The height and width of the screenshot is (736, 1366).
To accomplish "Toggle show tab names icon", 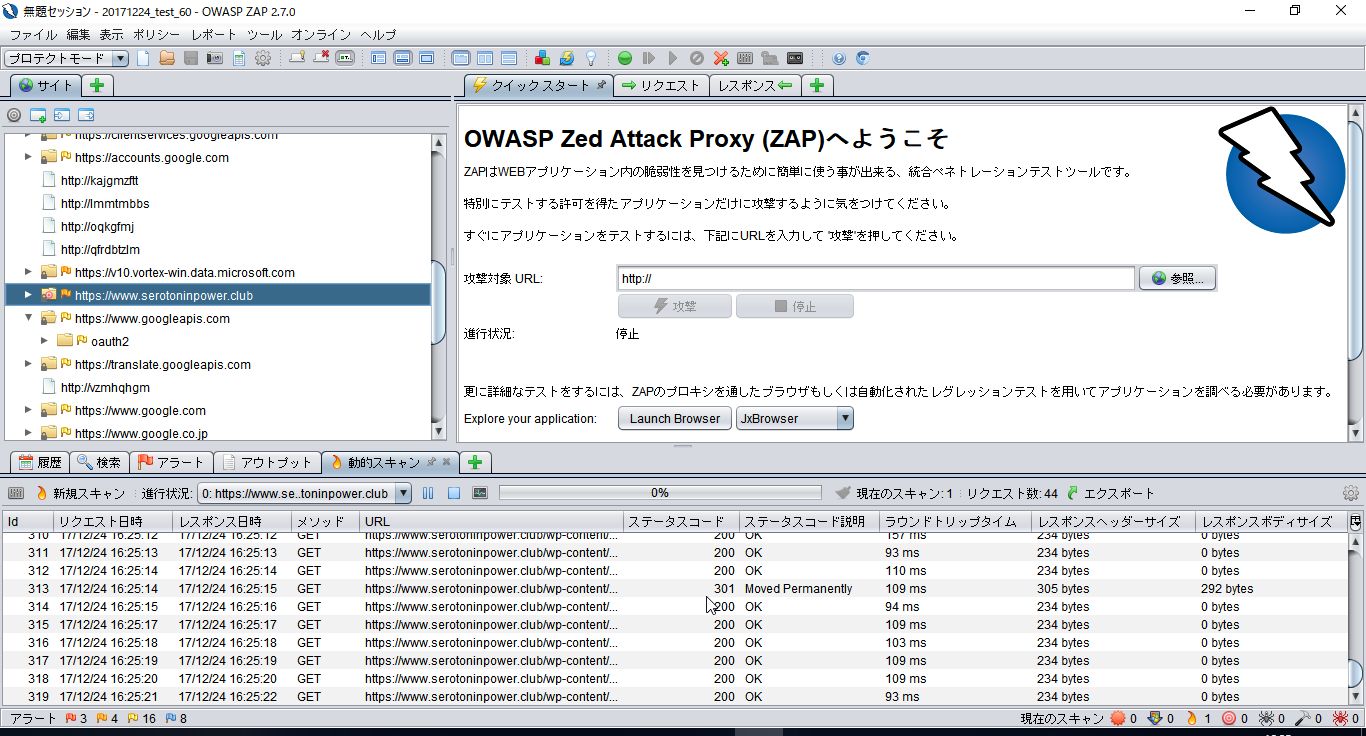I will 344,59.
